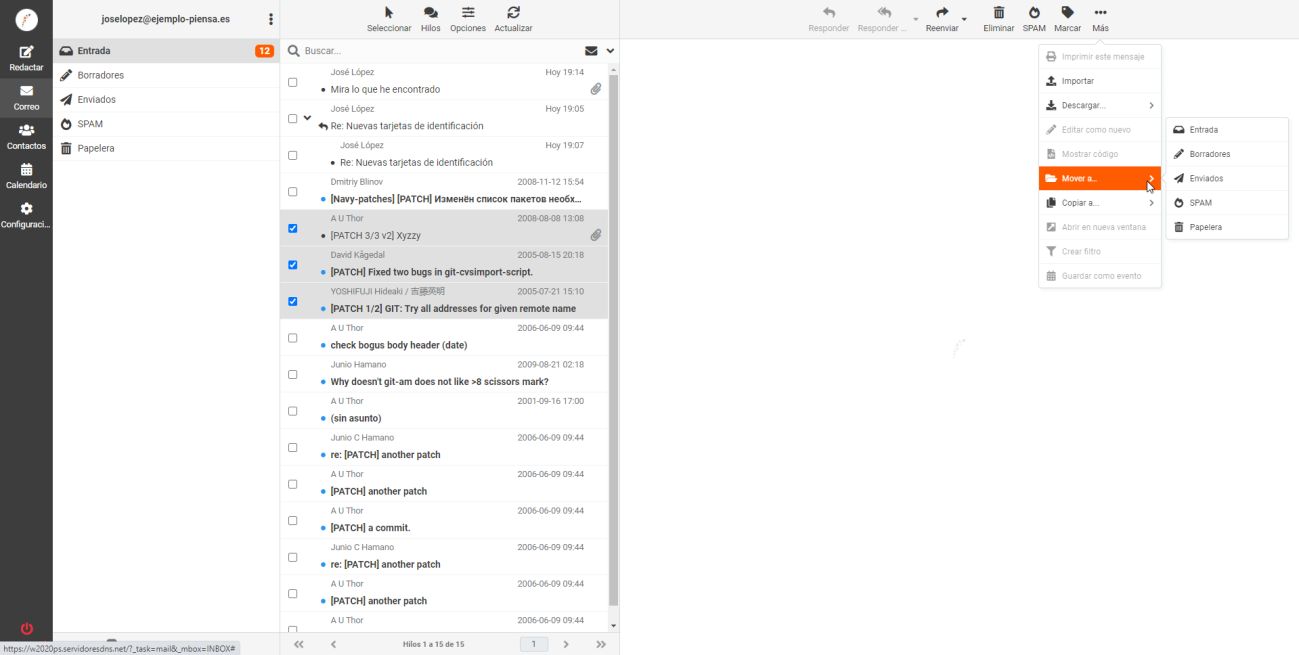Viewport: 1299px width, 655px height.
Task: Open the Hilos threads icon
Action: (430, 13)
